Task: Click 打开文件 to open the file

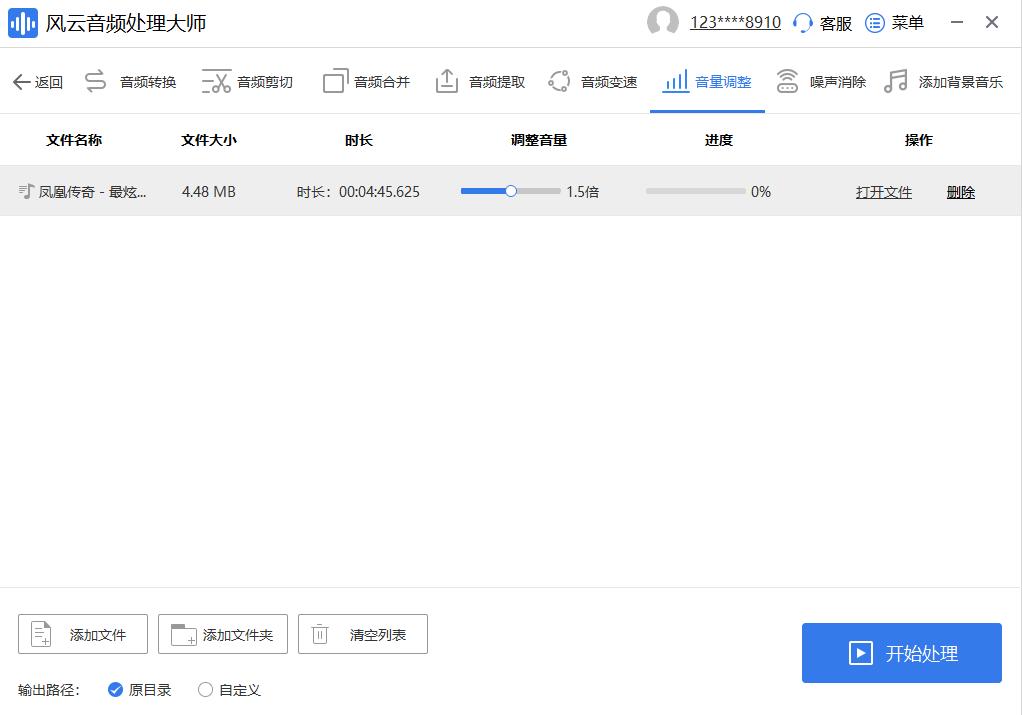Action: [883, 191]
